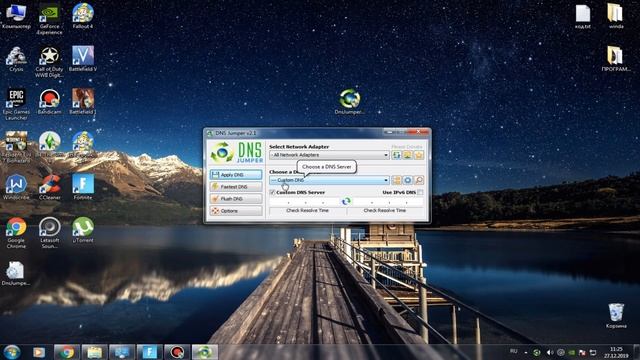Click the network connections monitor icon
Image resolution: width=640 pixels, height=360 pixels.
pyautogui.click(x=407, y=155)
